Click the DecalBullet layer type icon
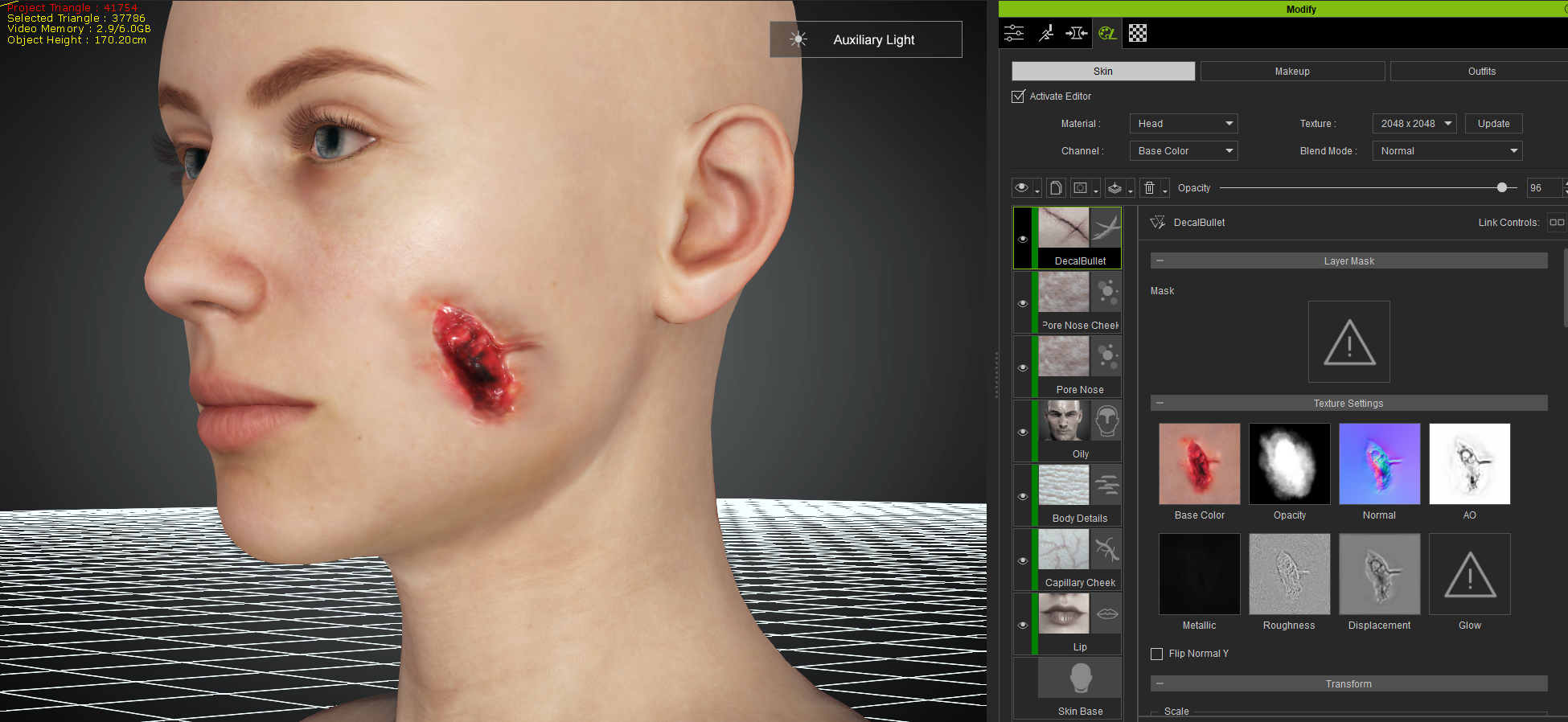 [x=1106, y=228]
